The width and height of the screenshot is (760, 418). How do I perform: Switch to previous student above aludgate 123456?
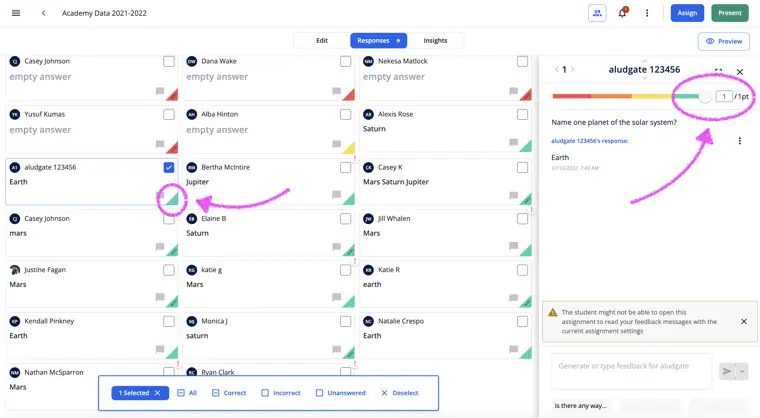[x=644, y=61]
